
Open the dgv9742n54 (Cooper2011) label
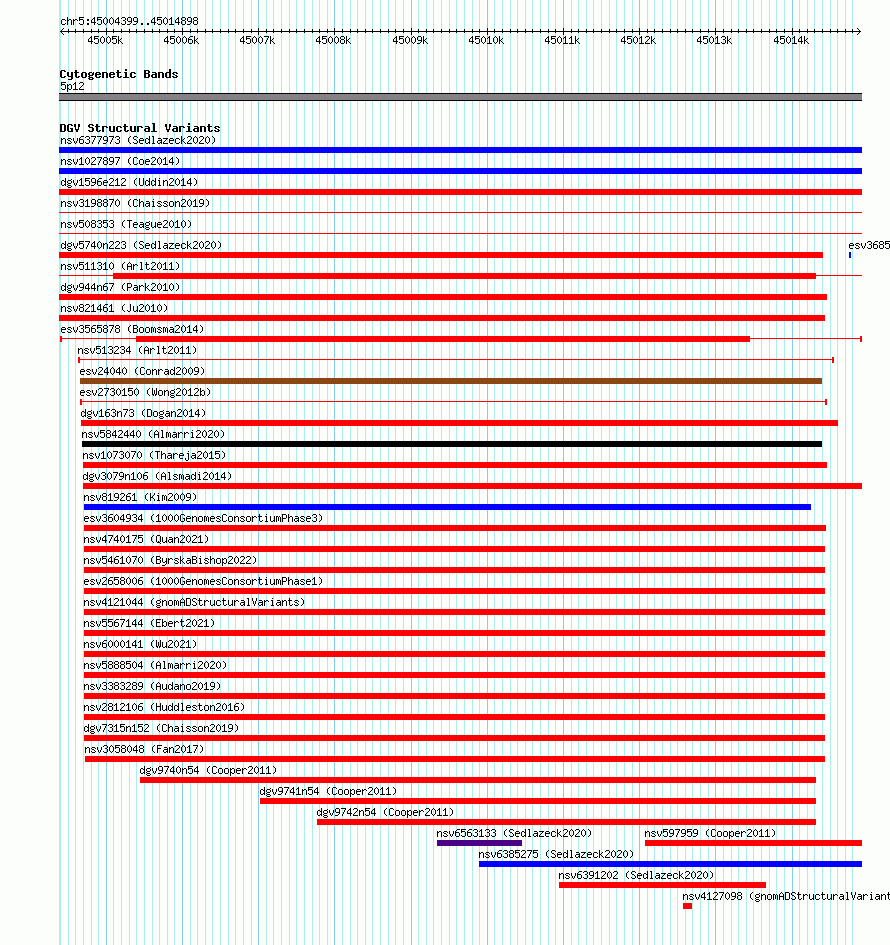(x=386, y=812)
